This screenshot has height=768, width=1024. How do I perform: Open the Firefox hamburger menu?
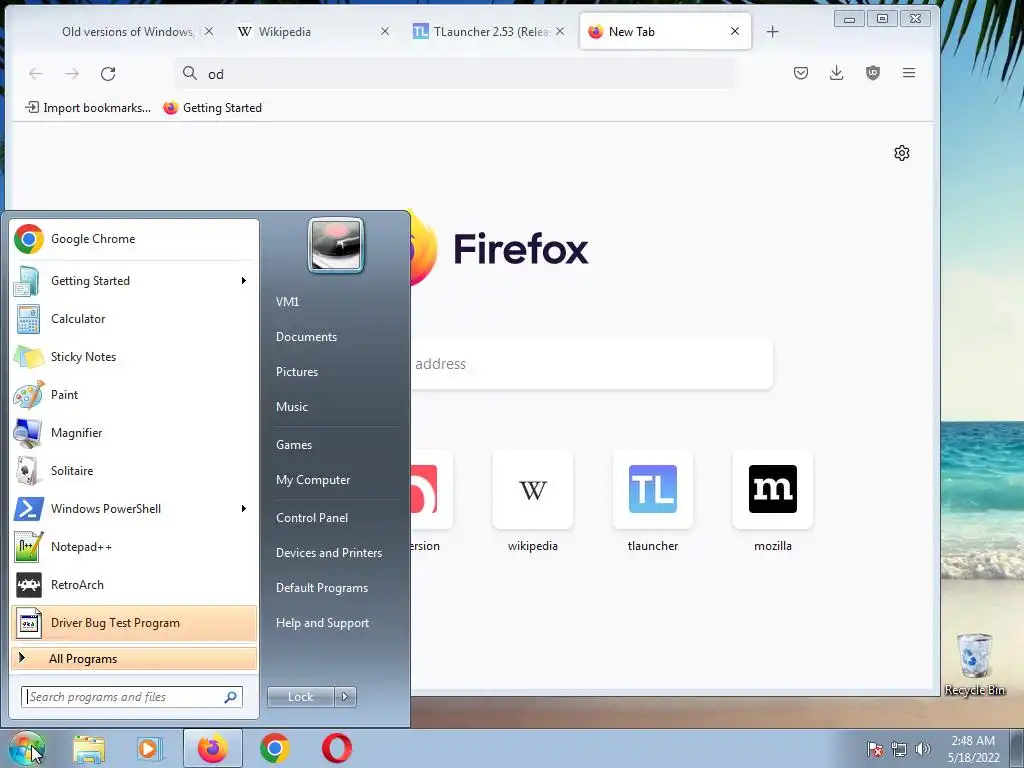coord(908,73)
